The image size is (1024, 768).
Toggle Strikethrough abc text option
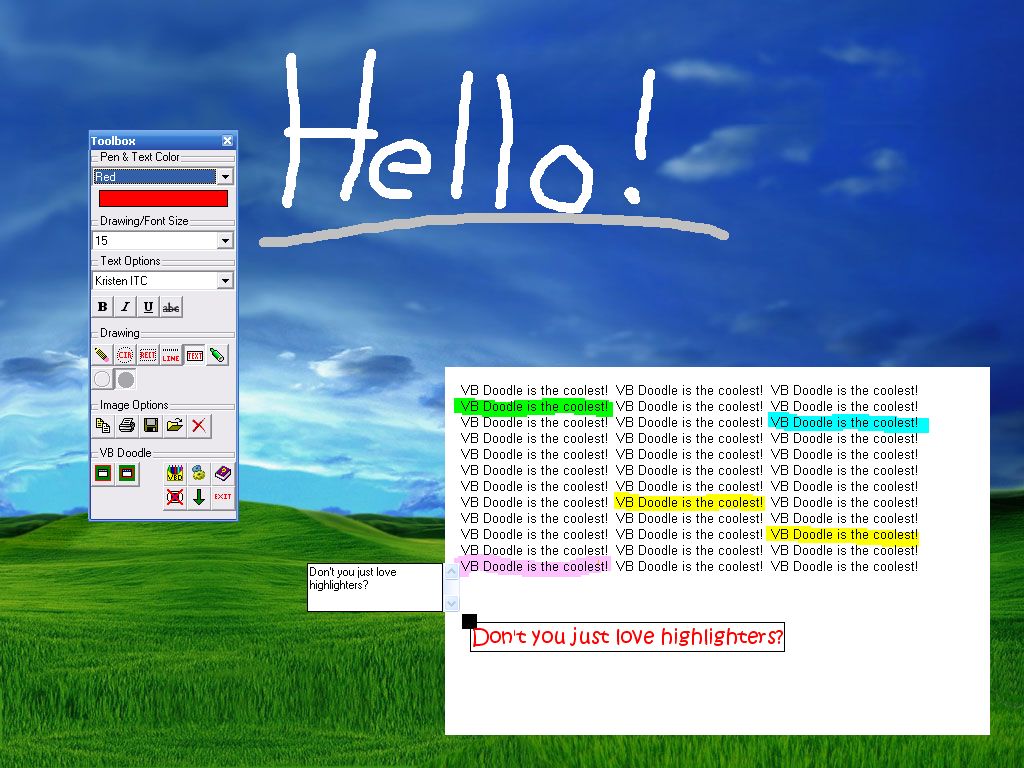click(171, 307)
